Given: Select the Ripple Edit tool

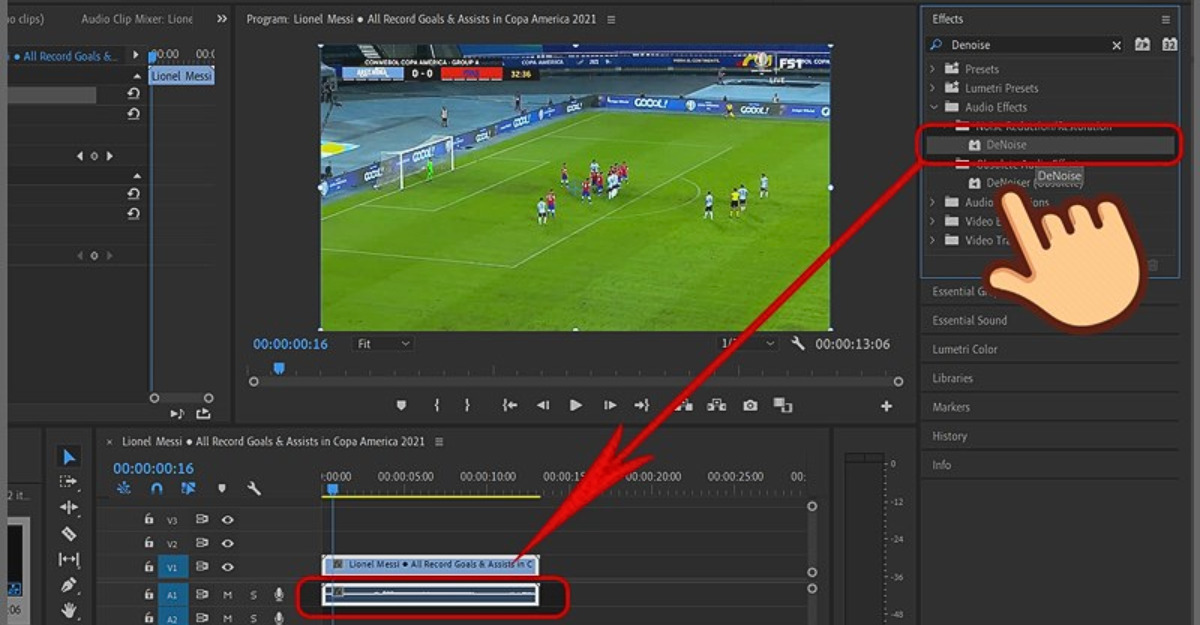Looking at the screenshot, I should pos(68,508).
